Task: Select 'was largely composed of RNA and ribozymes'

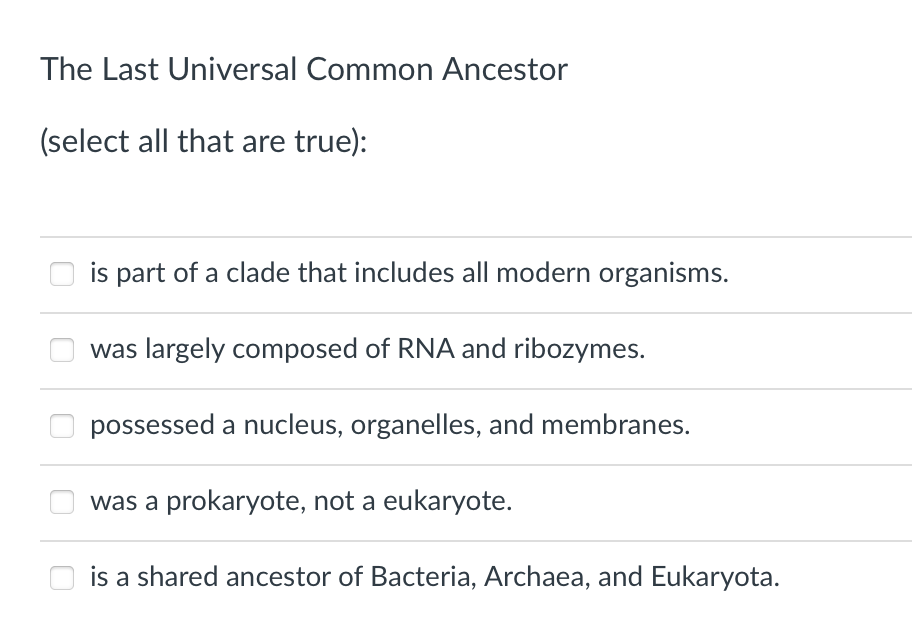Action: pos(62,350)
